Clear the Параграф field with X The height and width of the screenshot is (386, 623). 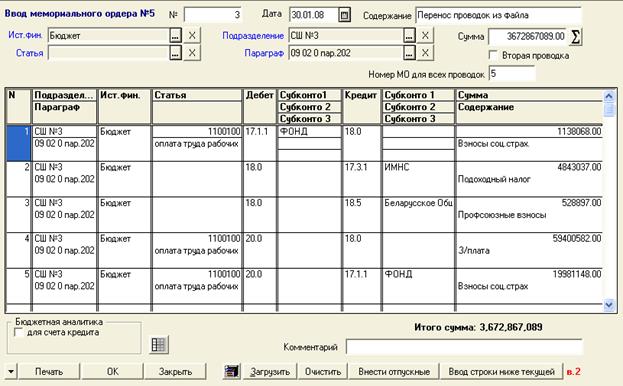(x=425, y=53)
